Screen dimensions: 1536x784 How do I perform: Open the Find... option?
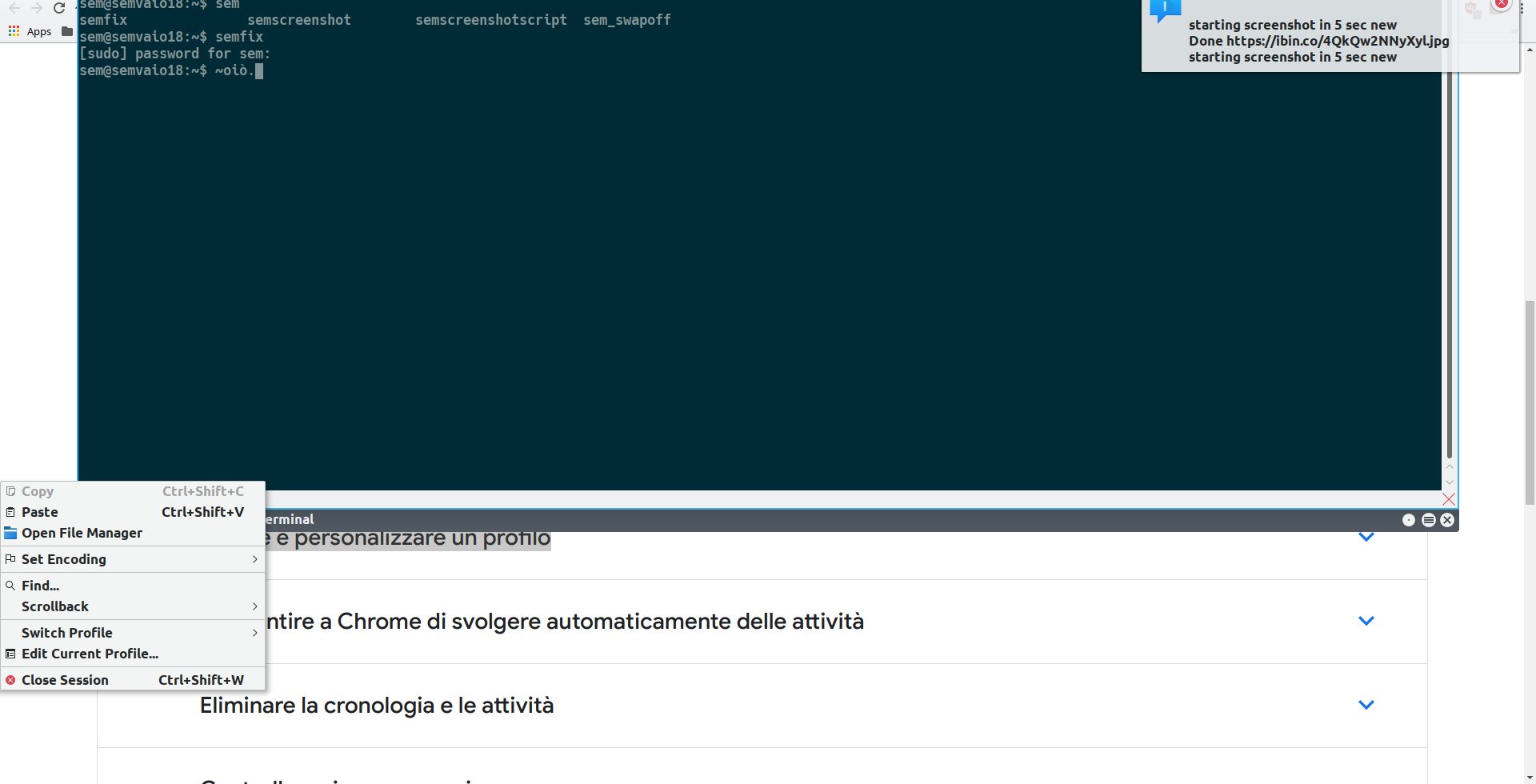(133, 586)
